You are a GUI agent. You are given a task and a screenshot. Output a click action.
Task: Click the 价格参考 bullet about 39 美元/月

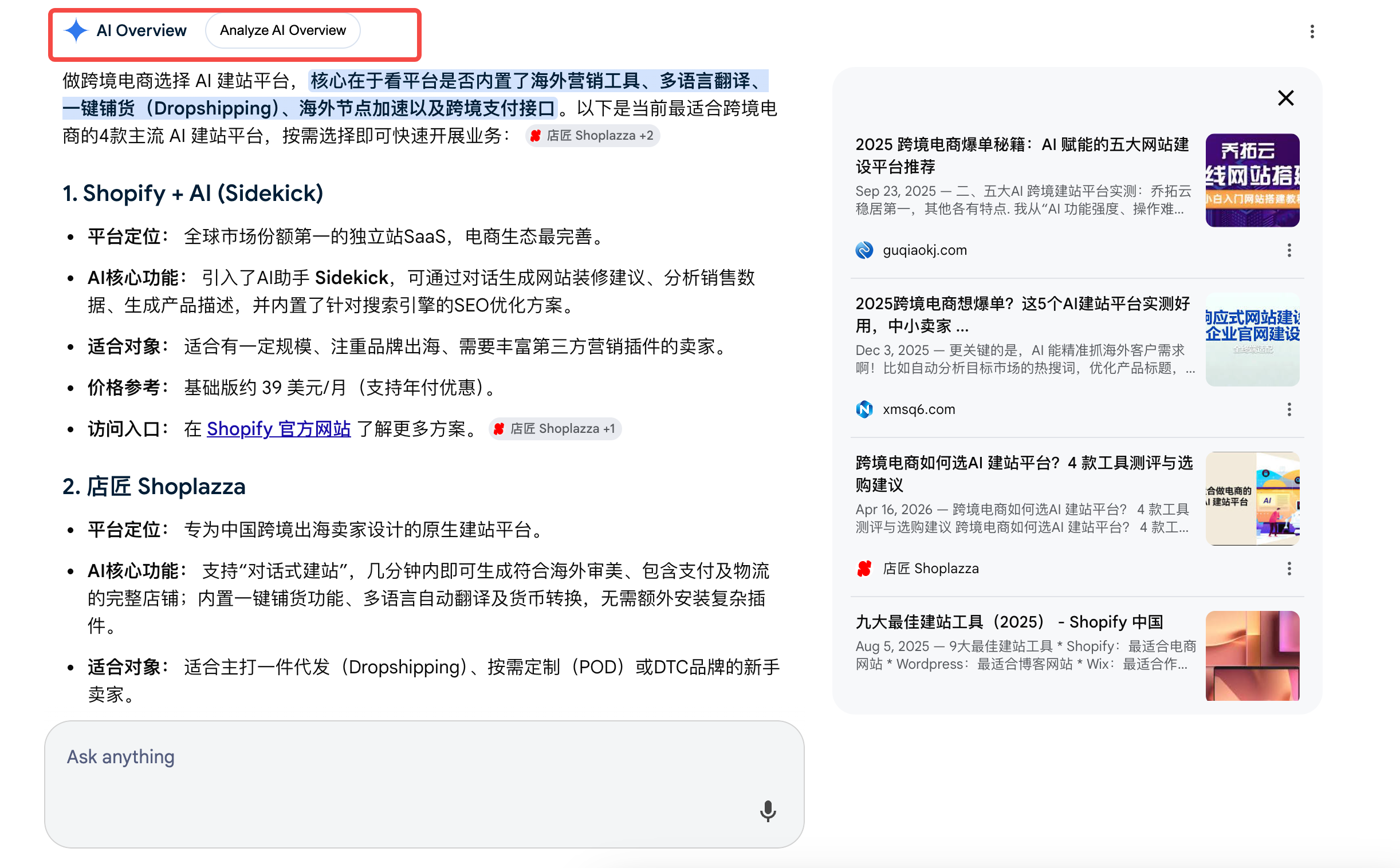[292, 388]
